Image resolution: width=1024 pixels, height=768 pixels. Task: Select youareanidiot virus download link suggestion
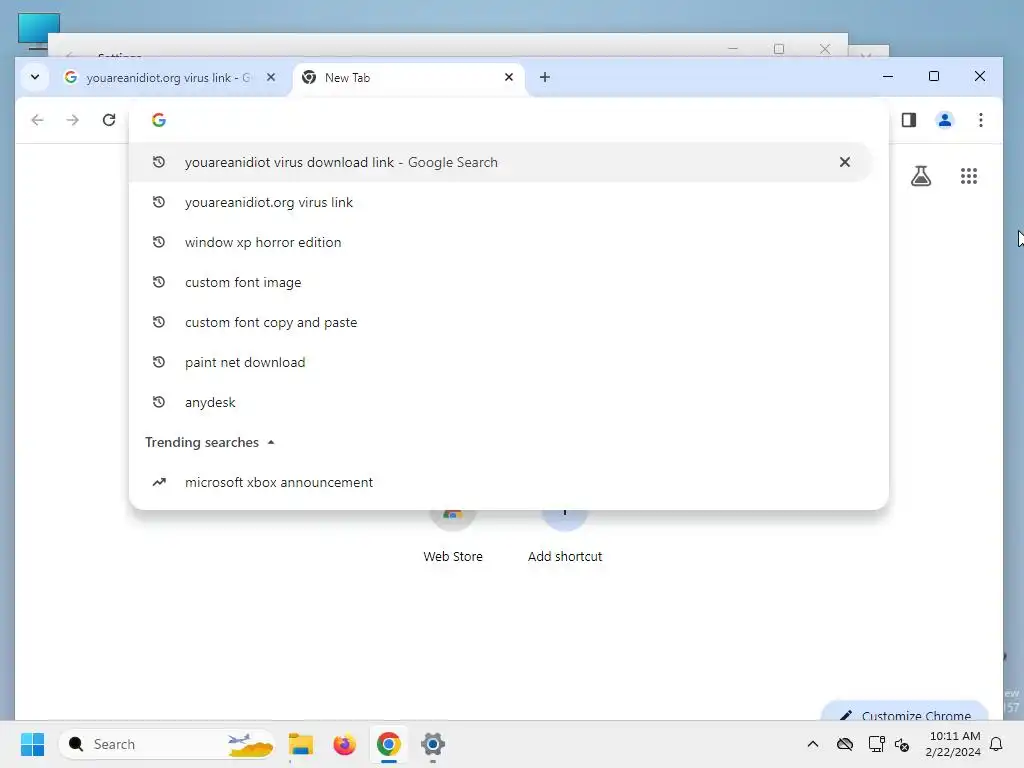[x=500, y=162]
